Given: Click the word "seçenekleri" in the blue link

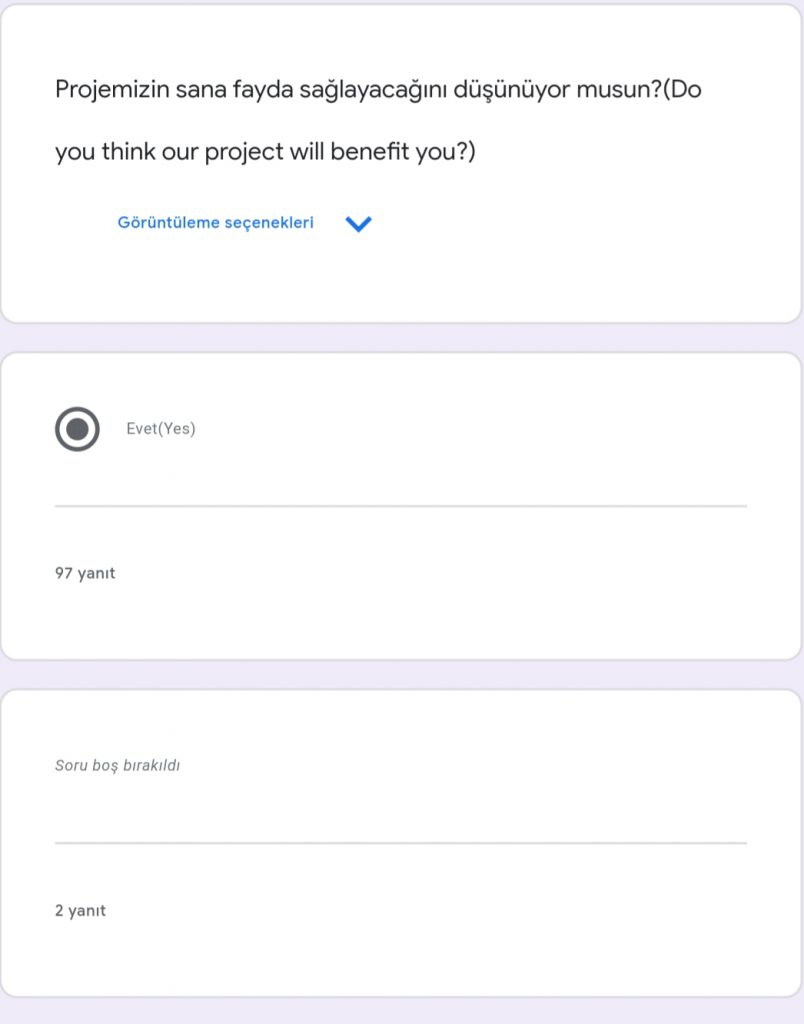Looking at the screenshot, I should tap(268, 223).
